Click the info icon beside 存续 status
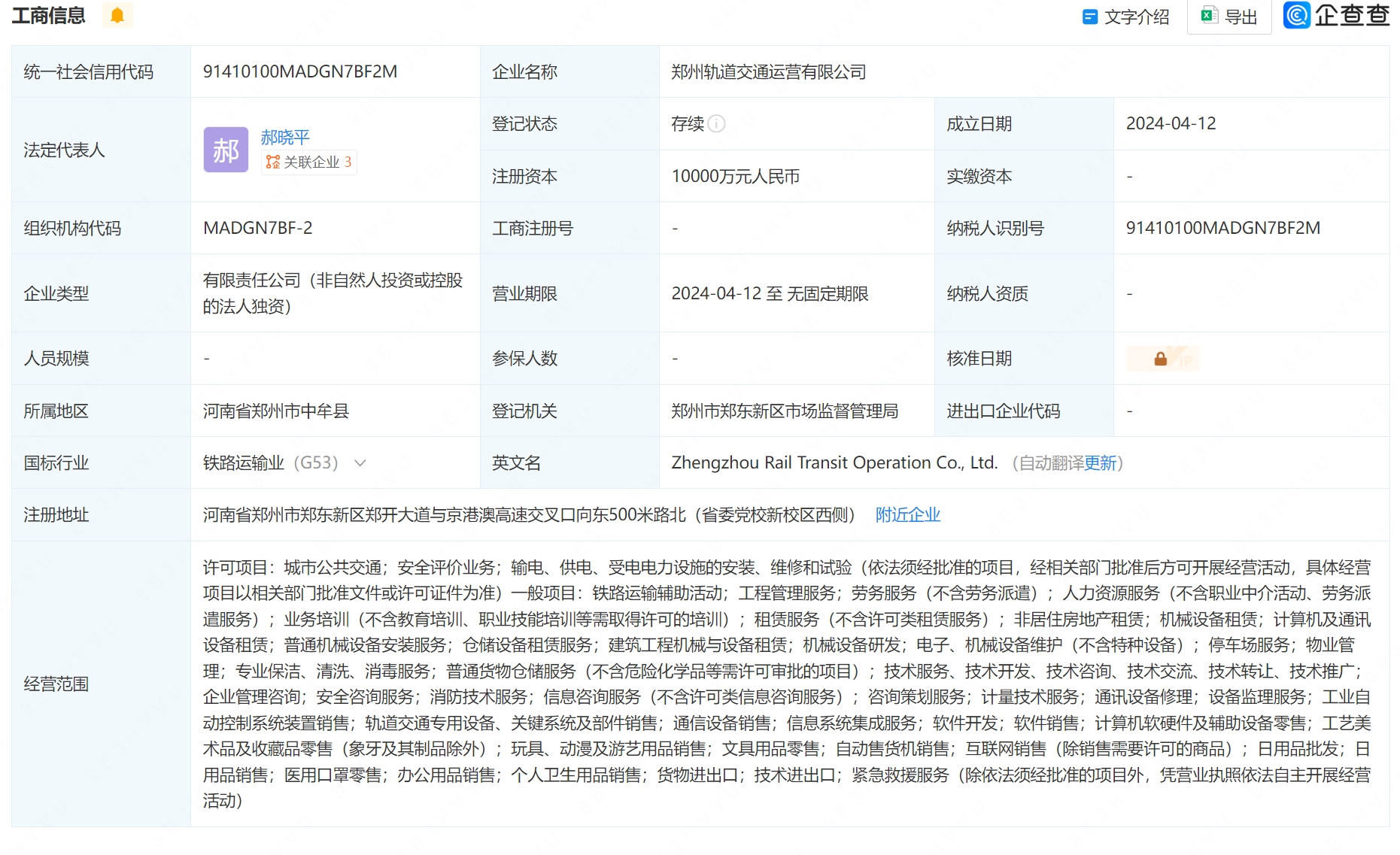This screenshot has height=855, width=1400. click(x=716, y=124)
